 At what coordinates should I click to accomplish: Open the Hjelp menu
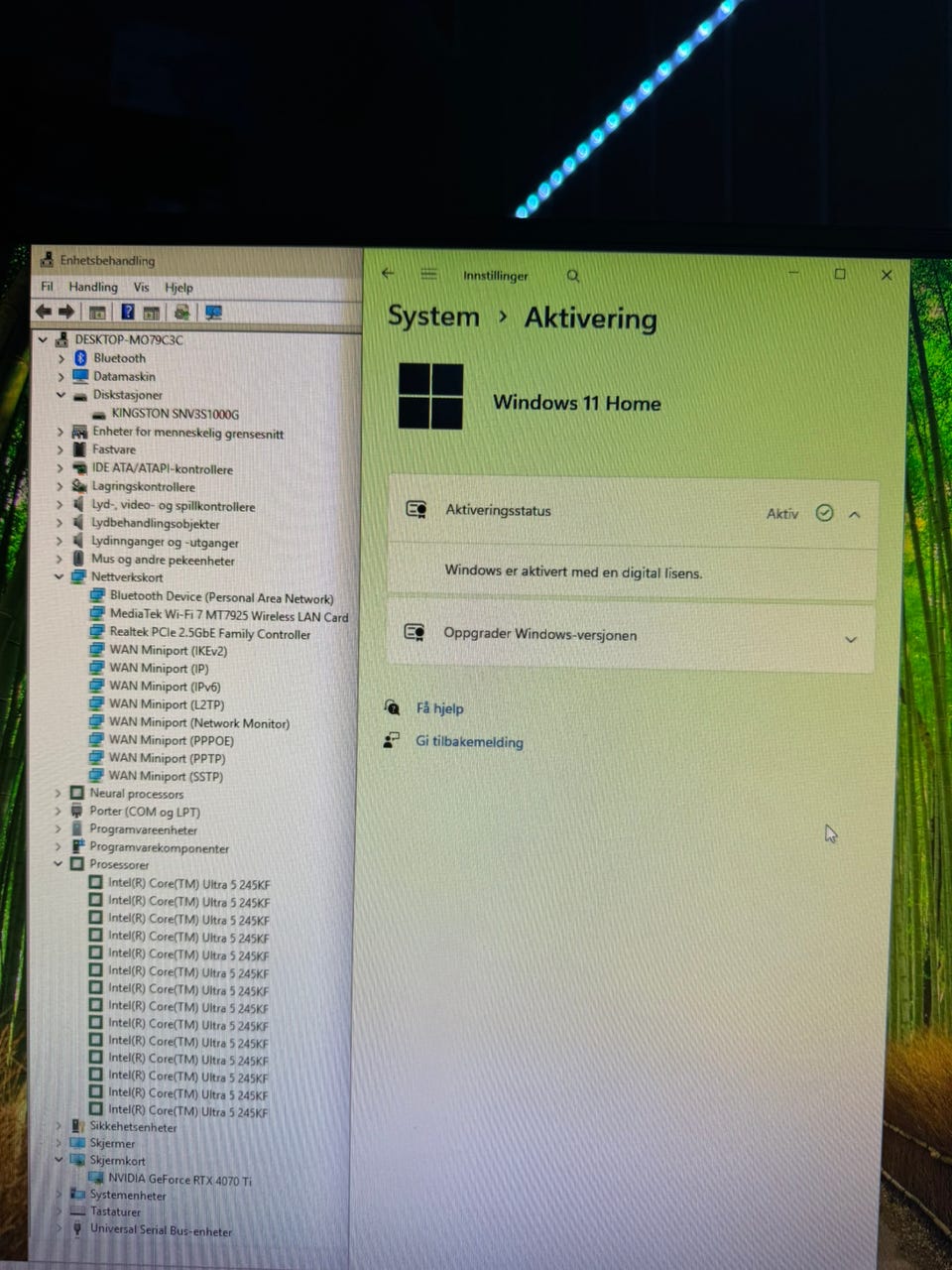pos(178,288)
